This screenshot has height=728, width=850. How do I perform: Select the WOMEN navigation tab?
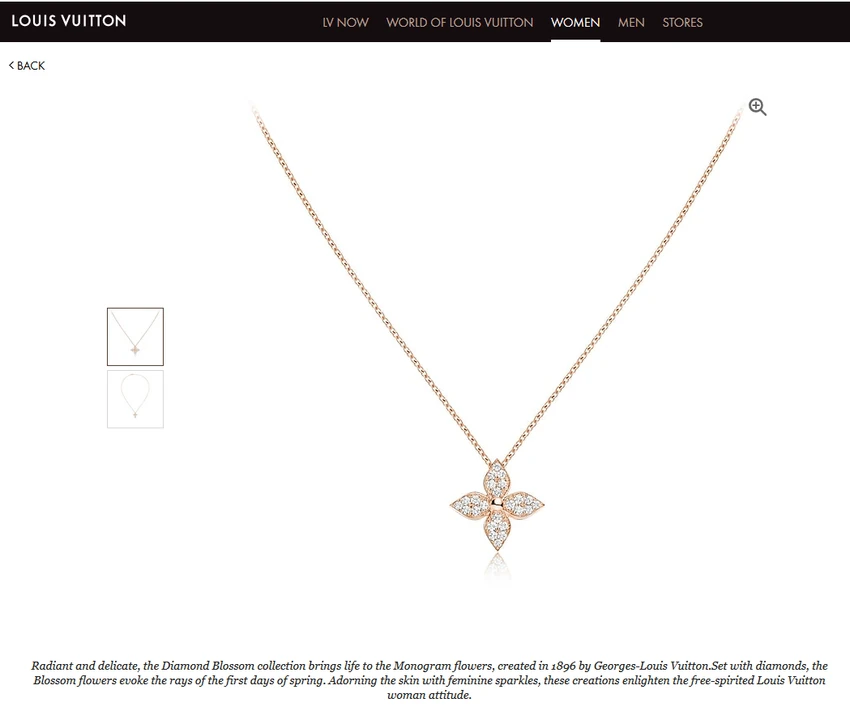(x=575, y=22)
